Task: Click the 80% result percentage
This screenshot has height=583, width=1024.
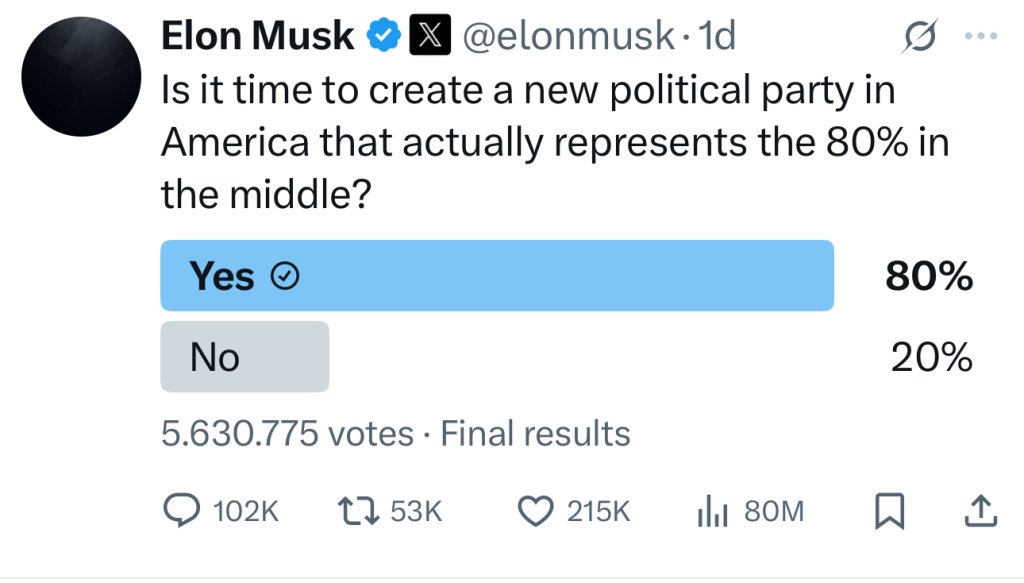Action: (x=929, y=276)
